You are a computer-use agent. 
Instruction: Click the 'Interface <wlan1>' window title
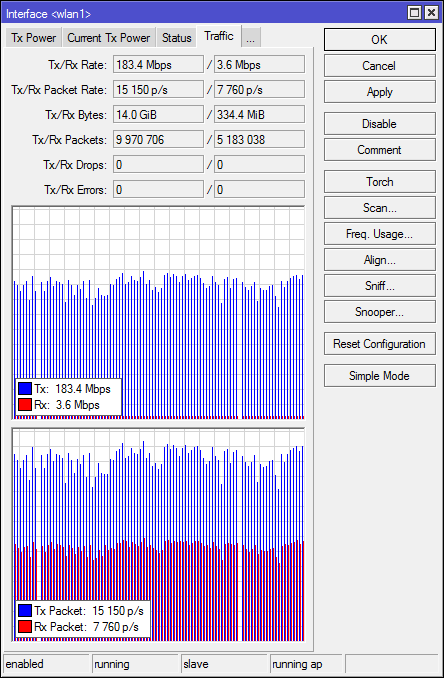click(48, 14)
